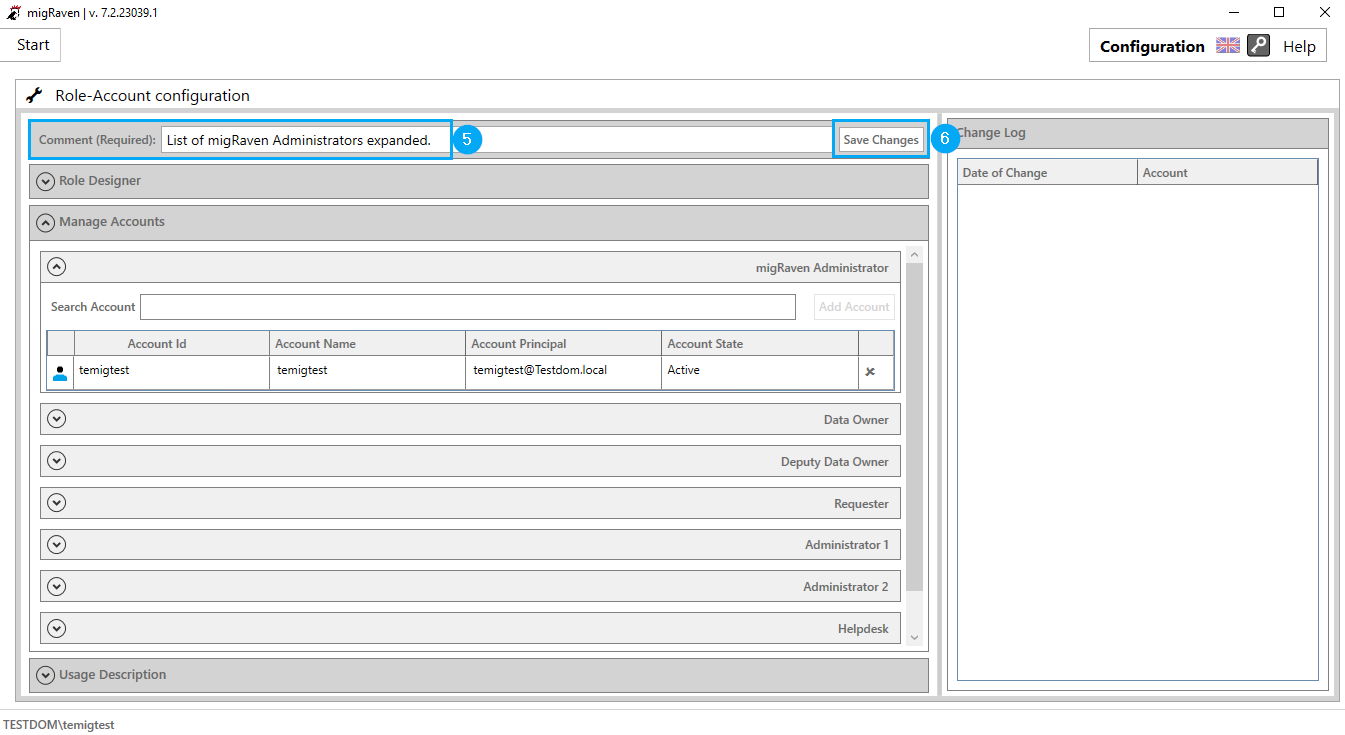Click the TESTDOM\temigtest status bar text

tap(59, 725)
